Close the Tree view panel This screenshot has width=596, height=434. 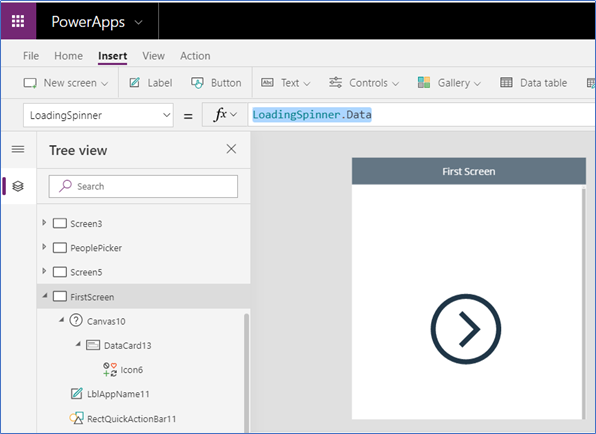tap(231, 149)
